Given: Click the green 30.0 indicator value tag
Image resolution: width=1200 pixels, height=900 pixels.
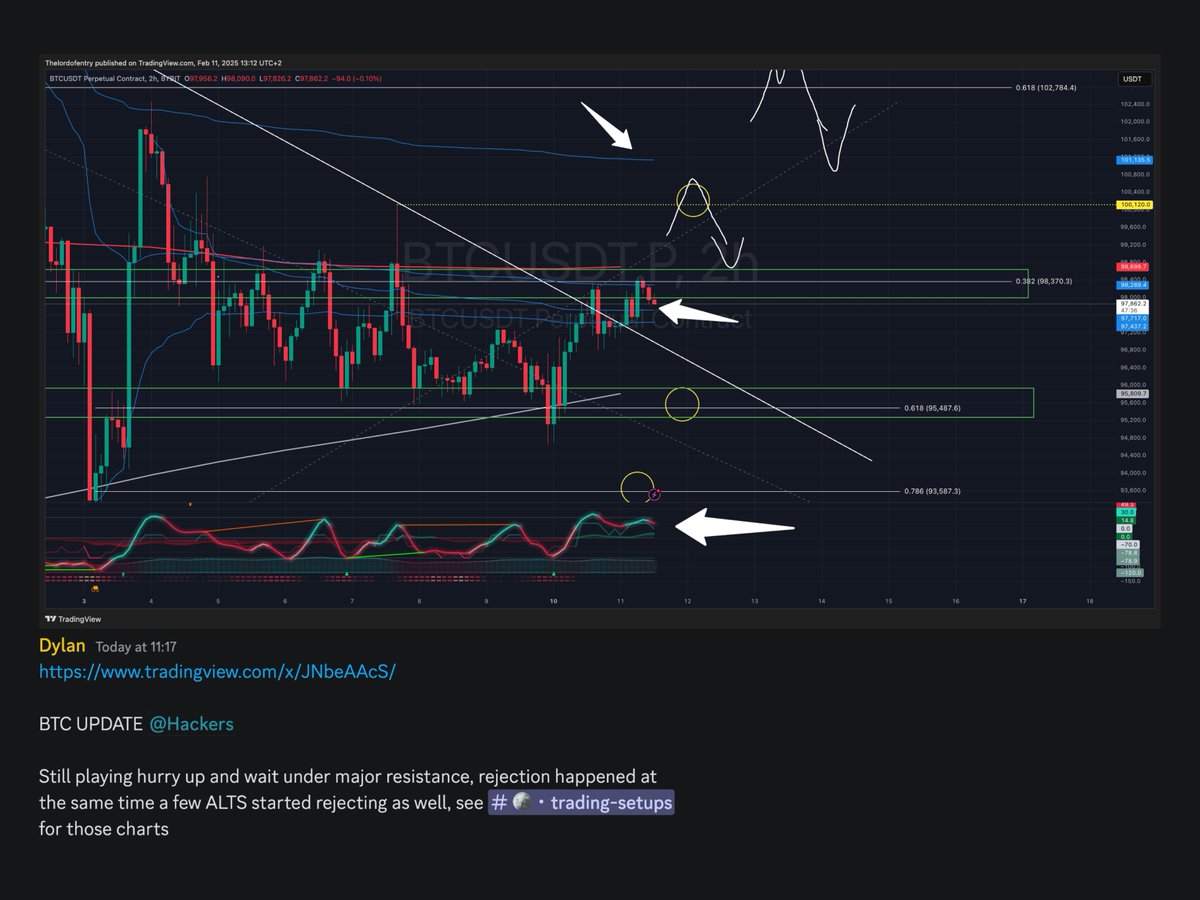Looking at the screenshot, I should coord(1126,512).
